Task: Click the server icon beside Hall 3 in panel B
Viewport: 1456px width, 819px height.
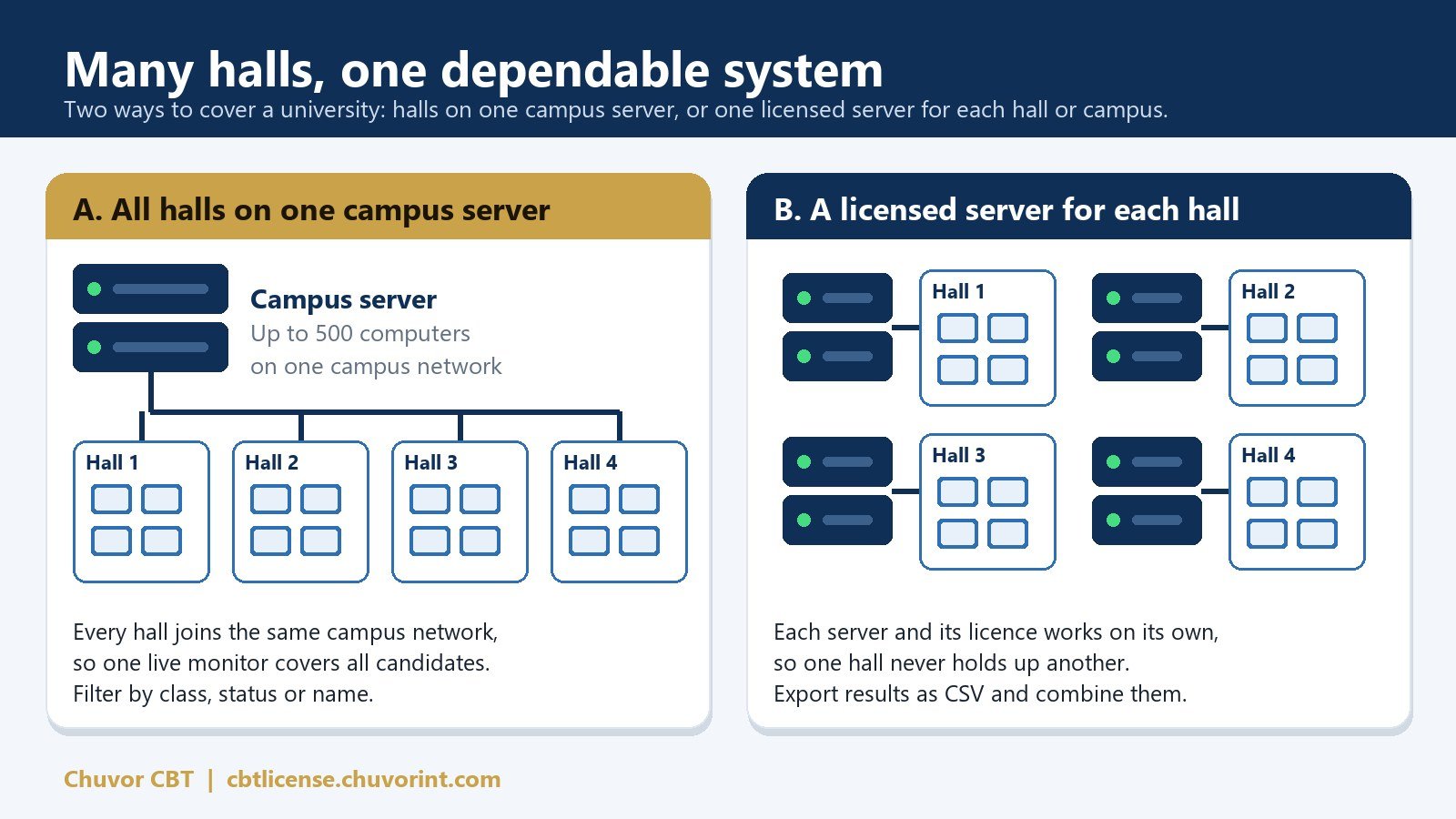Action: [x=837, y=490]
